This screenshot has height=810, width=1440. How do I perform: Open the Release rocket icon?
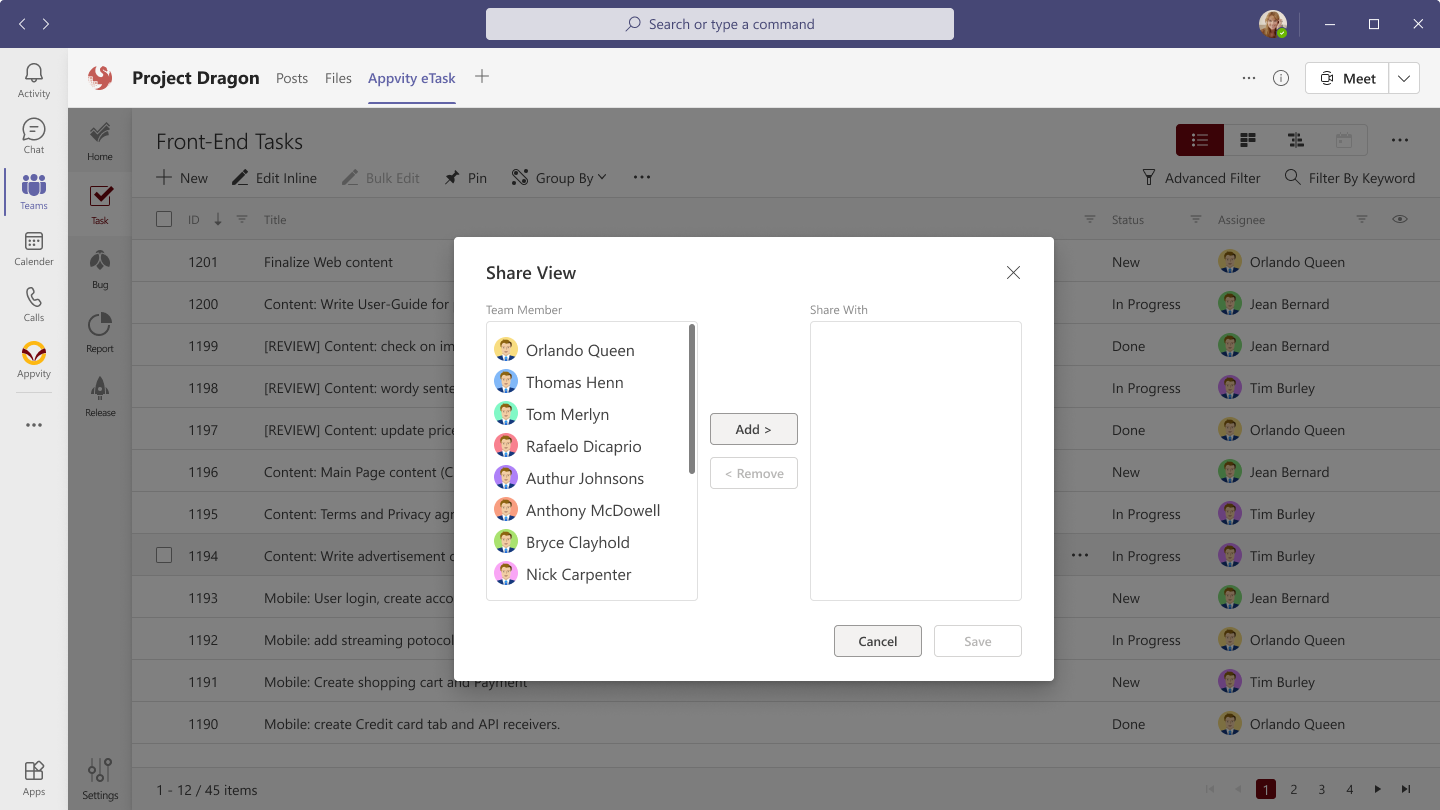100,396
